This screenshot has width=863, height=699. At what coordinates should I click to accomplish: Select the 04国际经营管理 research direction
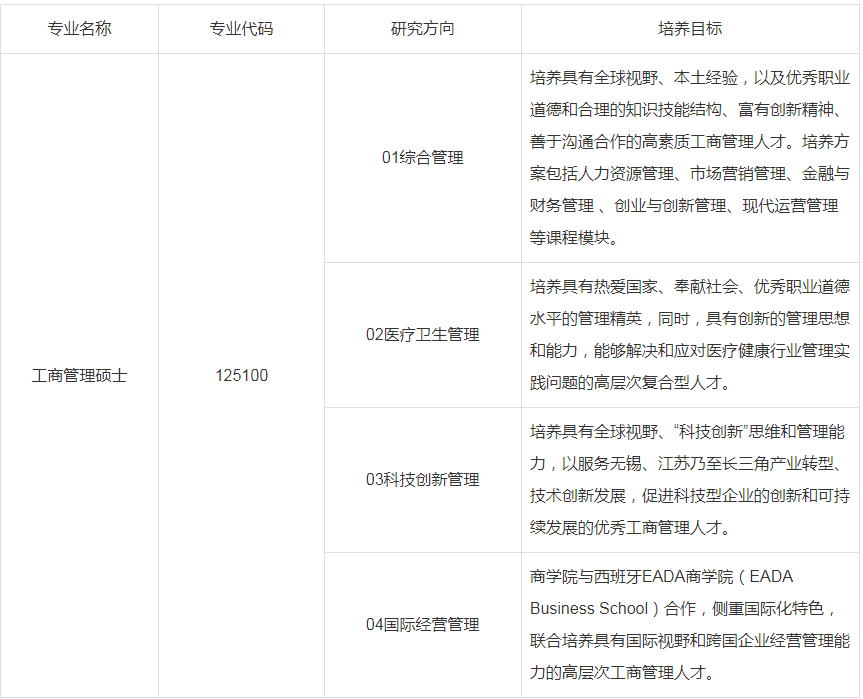click(x=421, y=622)
